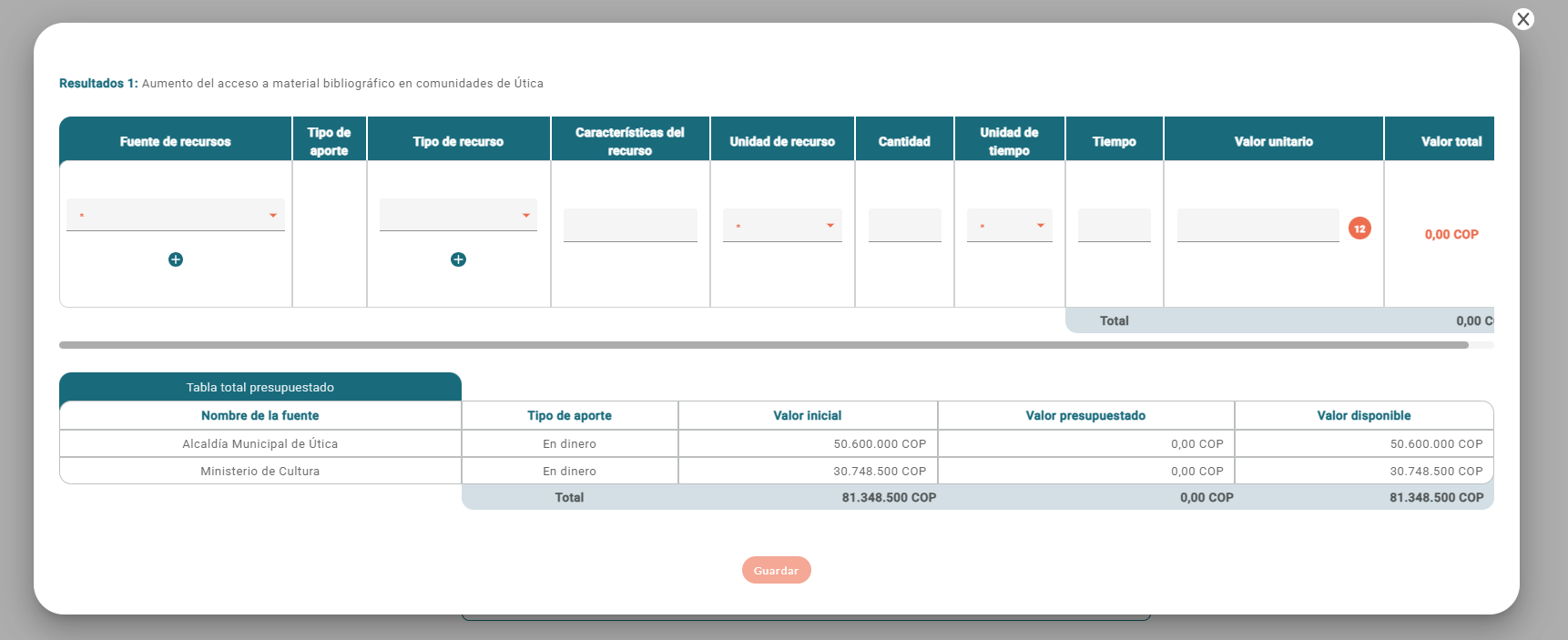1568x640 pixels.
Task: Open the Fuente de recursos dropdown
Action: click(176, 216)
